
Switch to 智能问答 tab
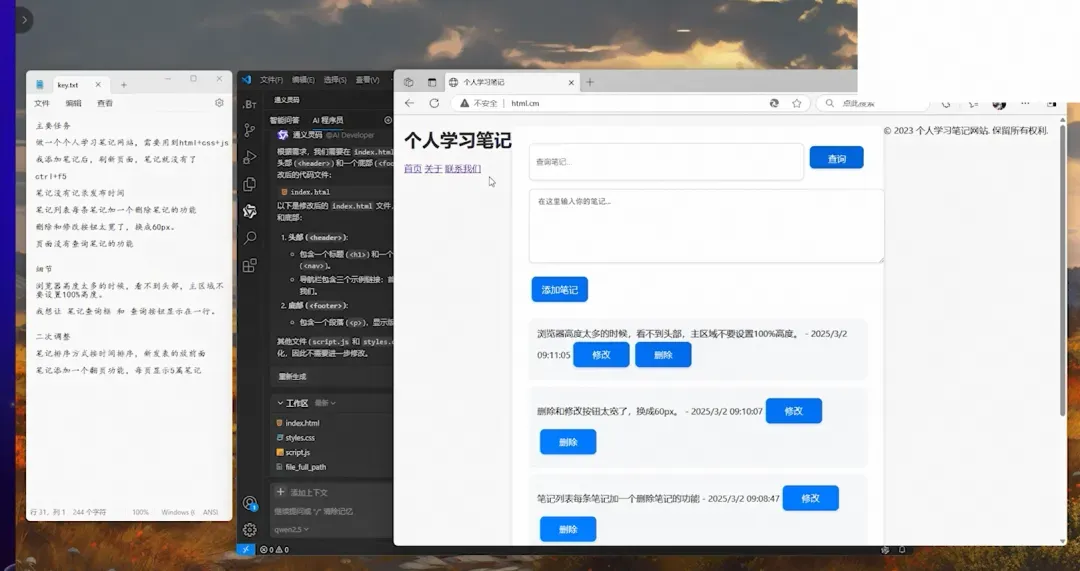coord(284,120)
